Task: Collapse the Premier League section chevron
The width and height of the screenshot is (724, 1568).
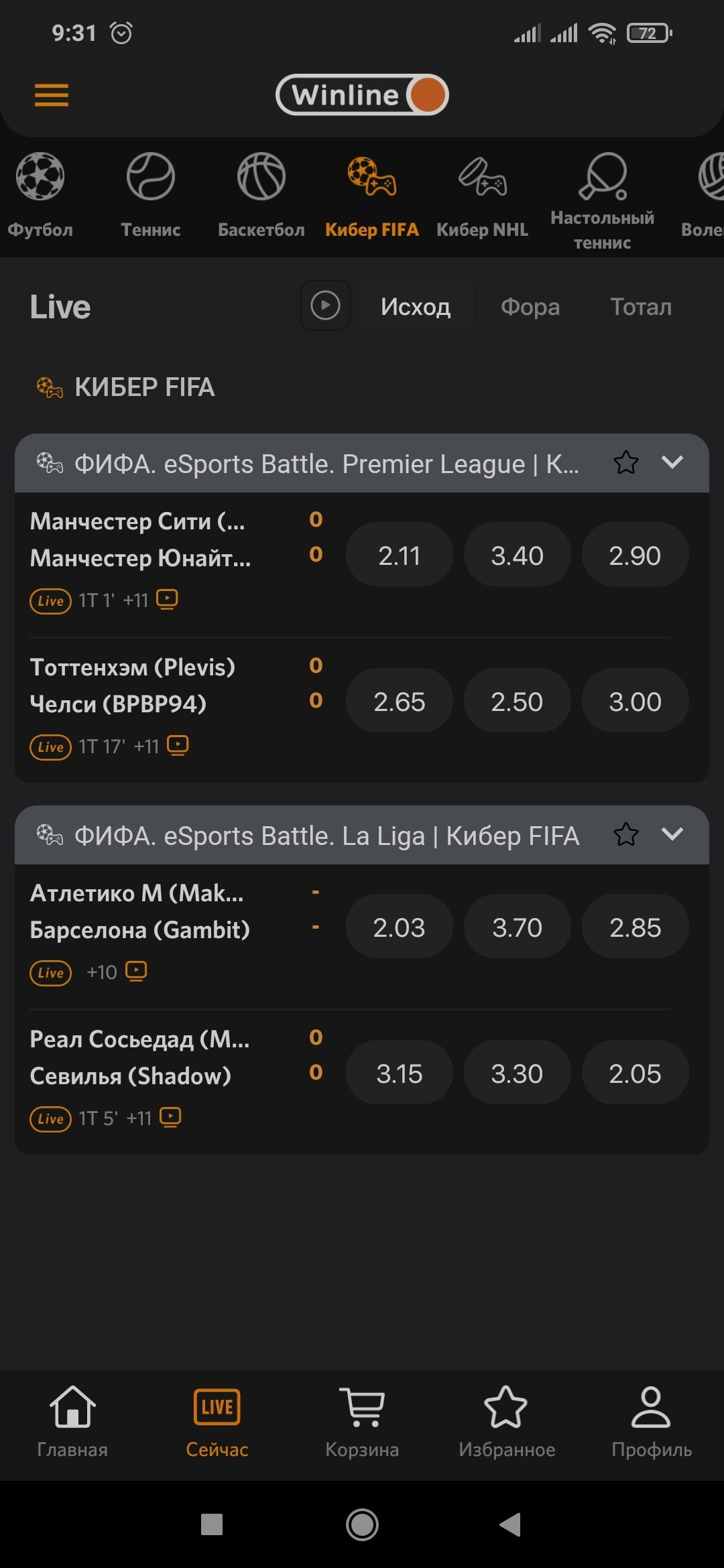Action: (672, 462)
